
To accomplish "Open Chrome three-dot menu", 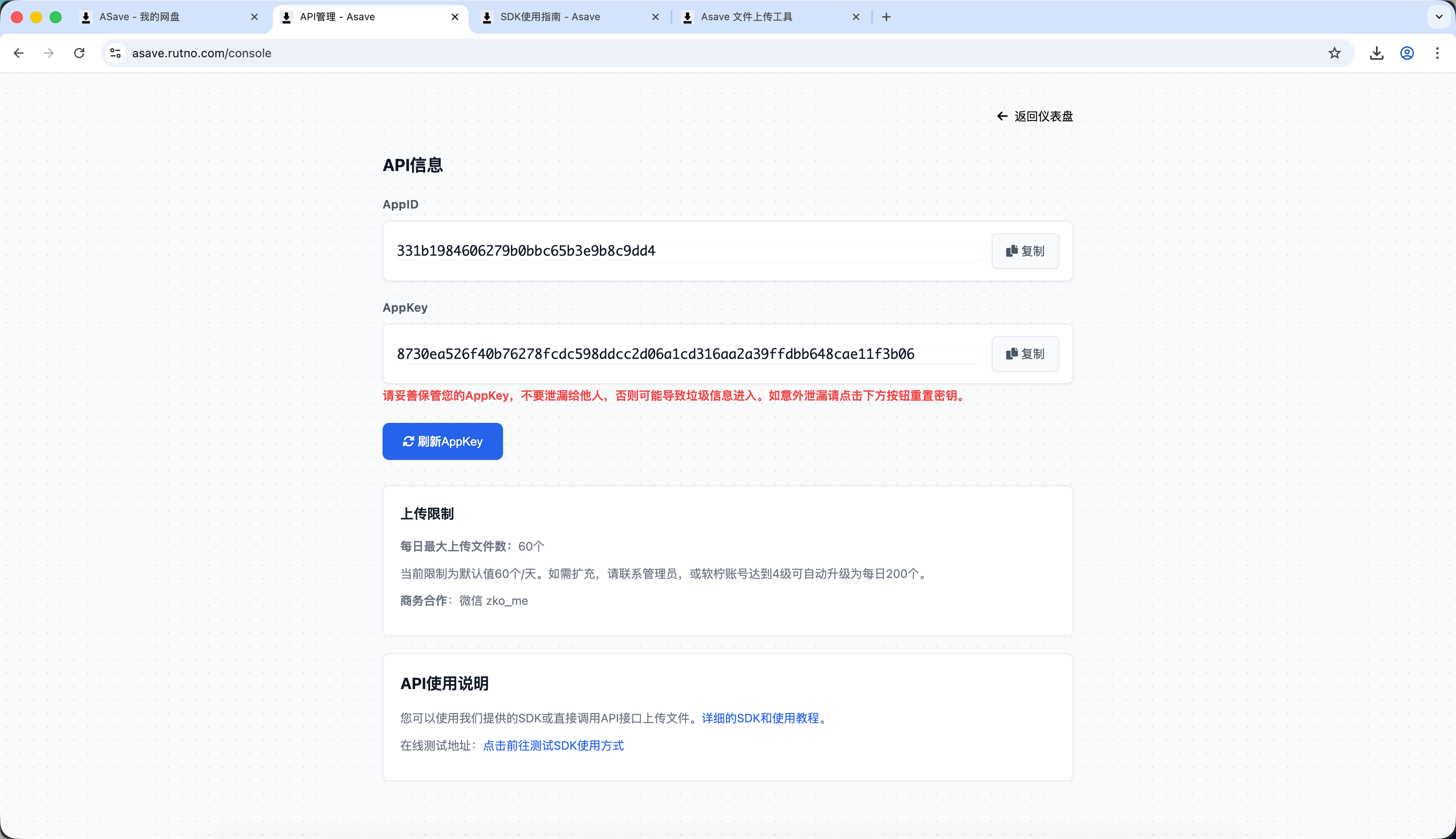I will coord(1437,53).
